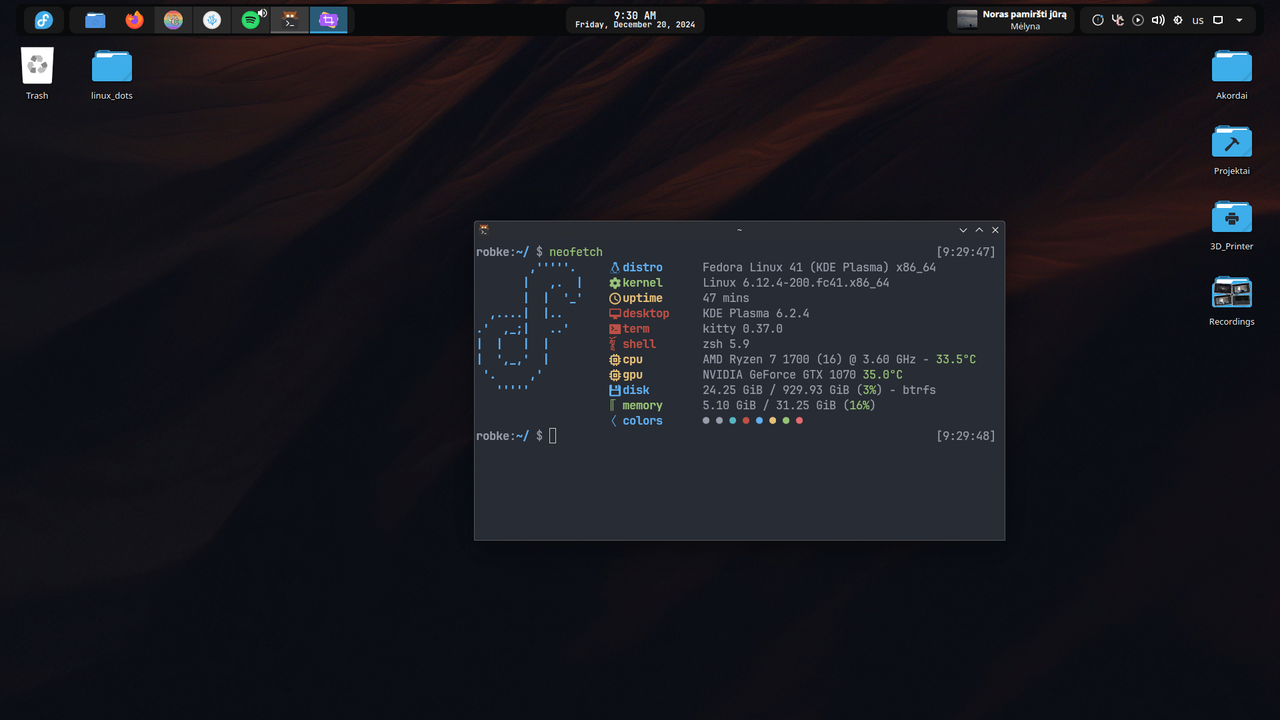1280x720 pixels.
Task: Click the display configuration tray icon
Action: click(x=1218, y=20)
